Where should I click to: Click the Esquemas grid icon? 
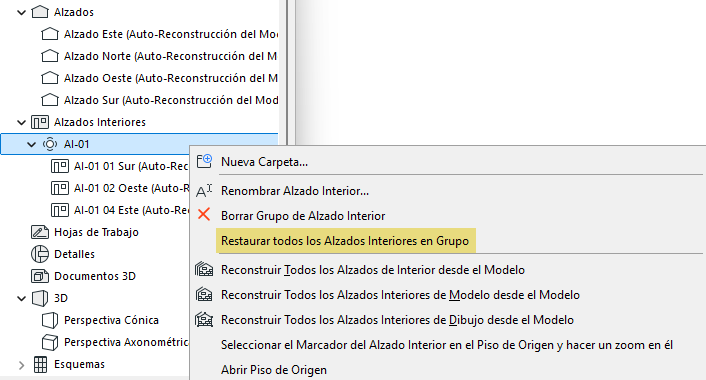tap(40, 364)
